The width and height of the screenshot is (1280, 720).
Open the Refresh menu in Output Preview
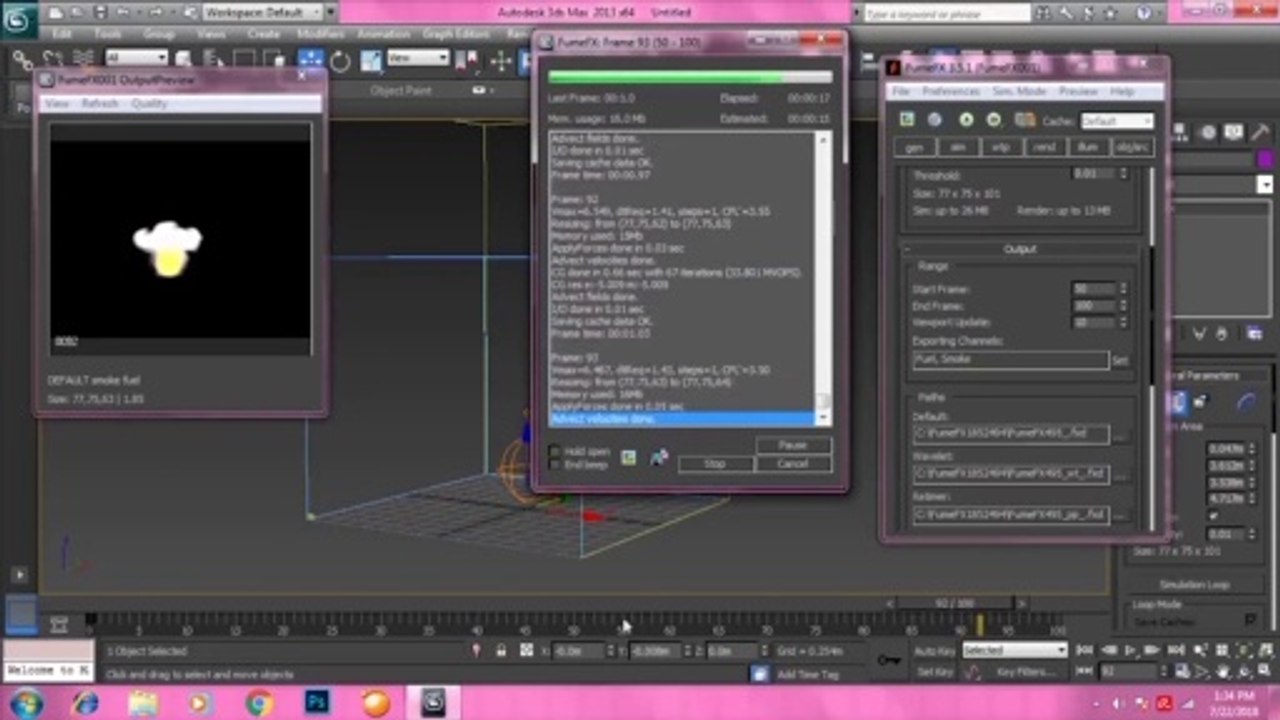pos(99,104)
